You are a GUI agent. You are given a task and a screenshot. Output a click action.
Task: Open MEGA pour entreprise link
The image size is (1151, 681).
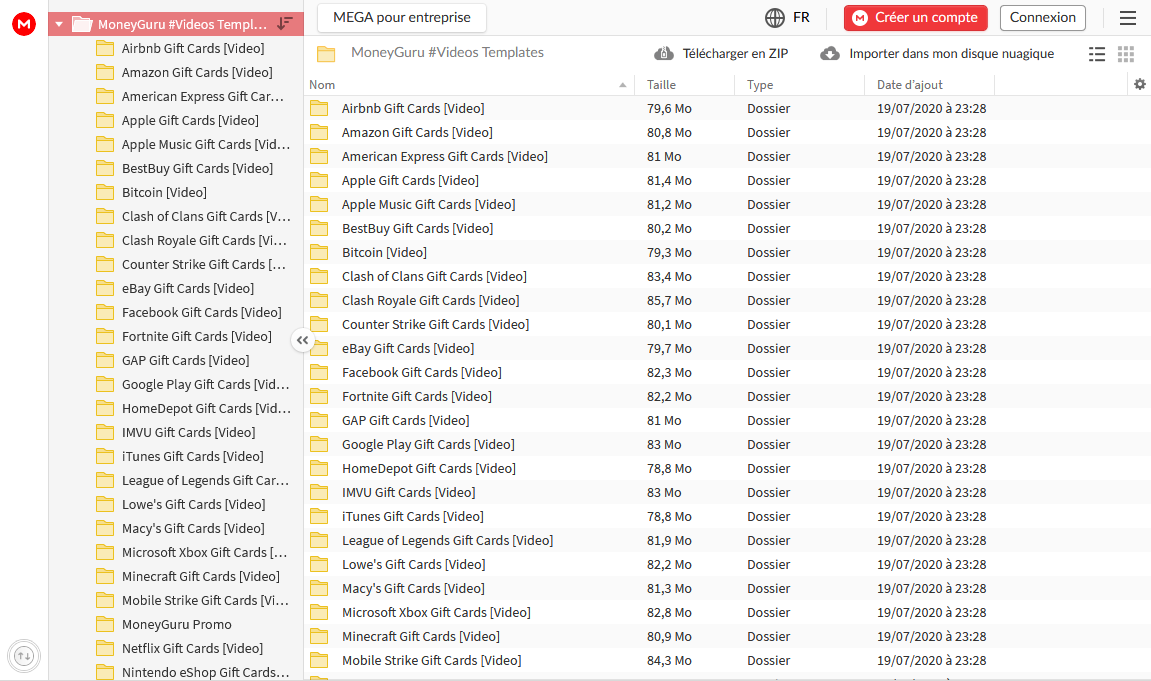point(402,18)
